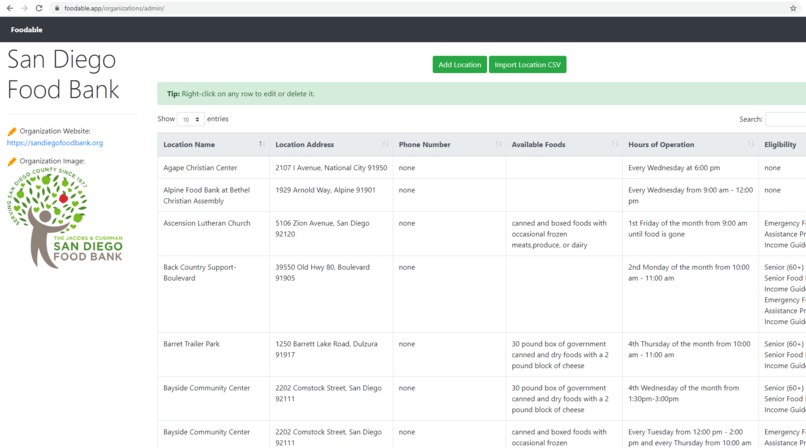Image resolution: width=806 pixels, height=448 pixels.
Task: Click address 5106 Zion Avenue, San Diego
Action: [322, 229]
